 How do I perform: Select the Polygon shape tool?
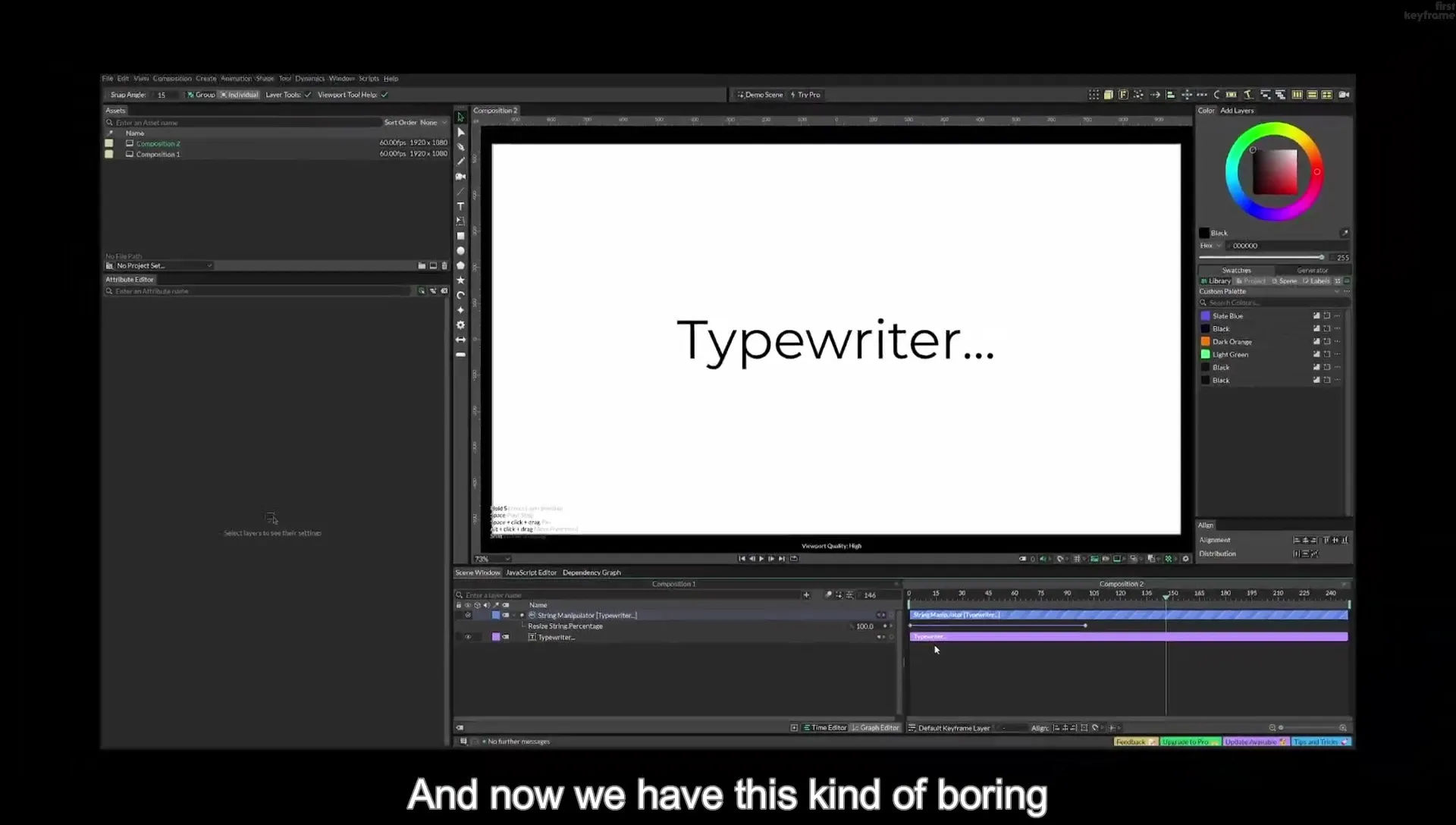[x=460, y=265]
